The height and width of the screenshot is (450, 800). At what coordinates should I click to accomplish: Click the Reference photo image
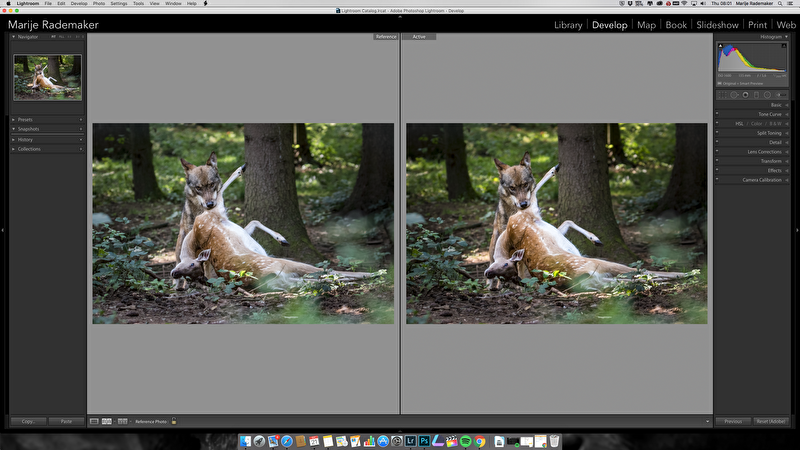click(x=243, y=223)
